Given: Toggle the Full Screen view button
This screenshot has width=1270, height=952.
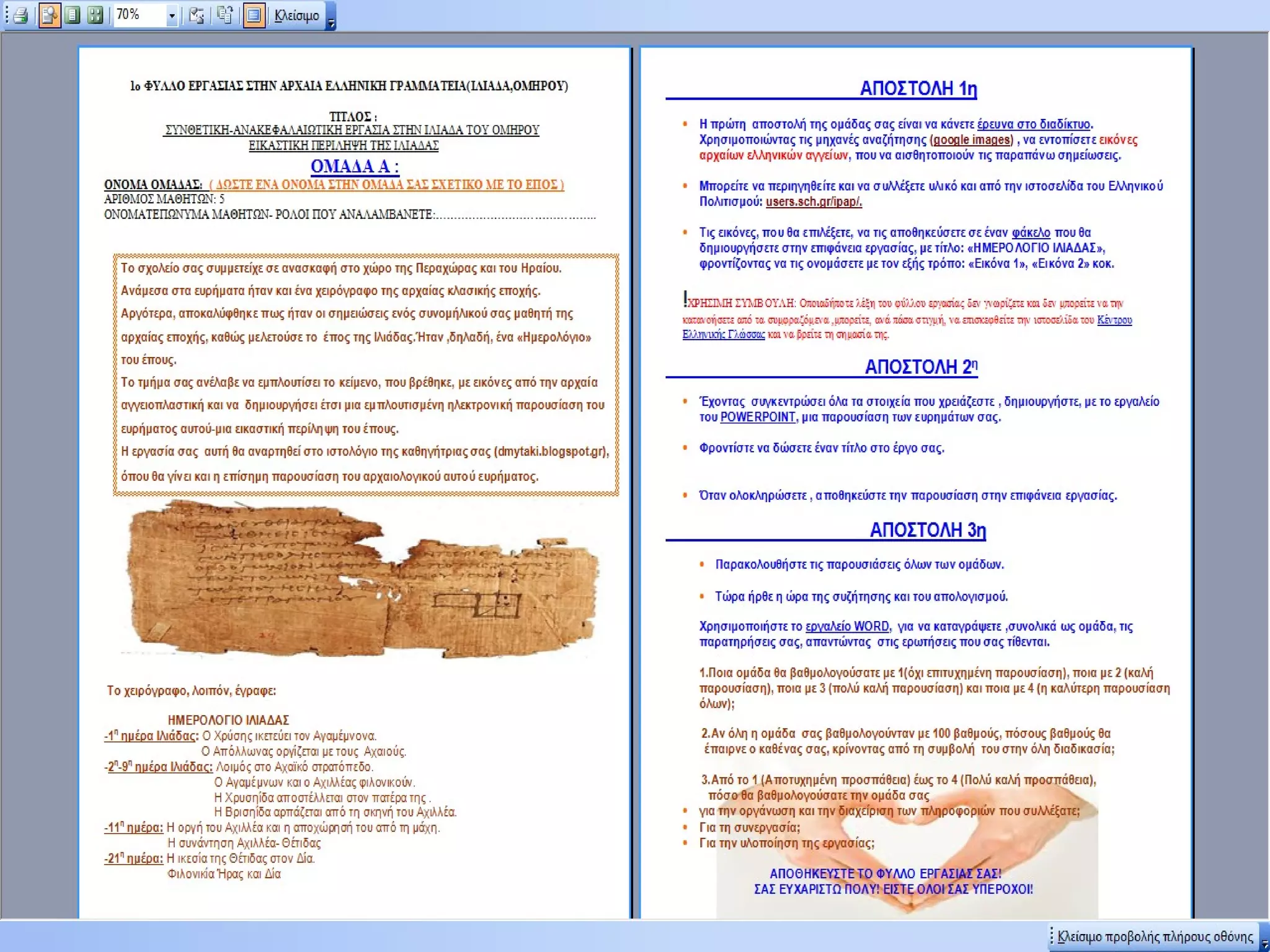Looking at the screenshot, I should [x=254, y=15].
